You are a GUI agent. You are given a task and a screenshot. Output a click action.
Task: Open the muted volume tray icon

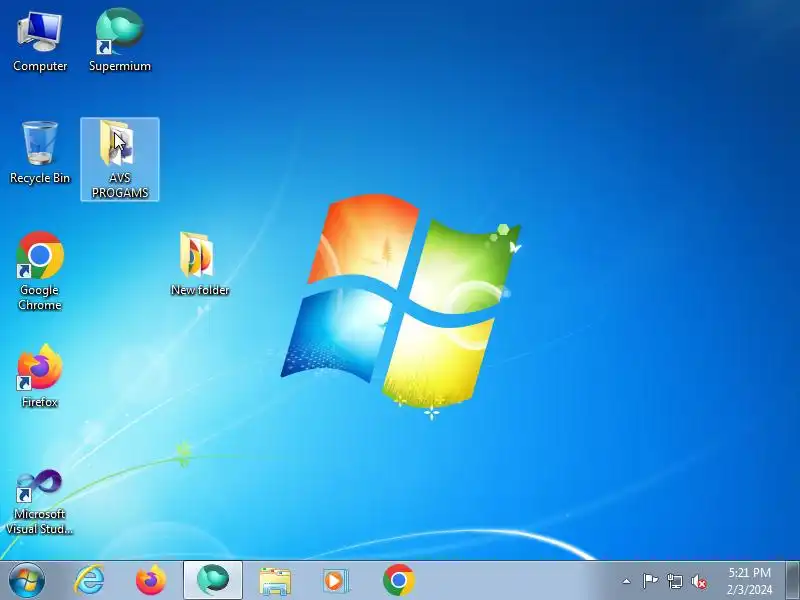[x=698, y=581]
